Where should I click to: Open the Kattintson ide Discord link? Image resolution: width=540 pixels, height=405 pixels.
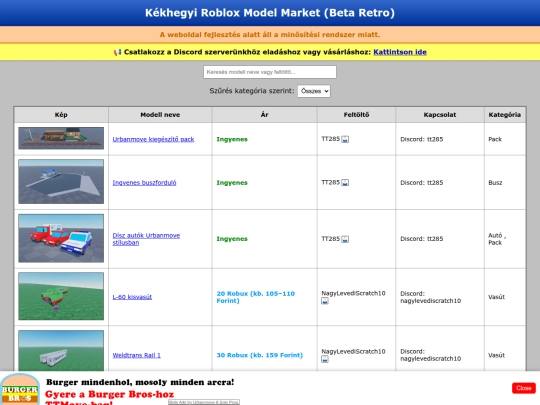[x=400, y=52]
